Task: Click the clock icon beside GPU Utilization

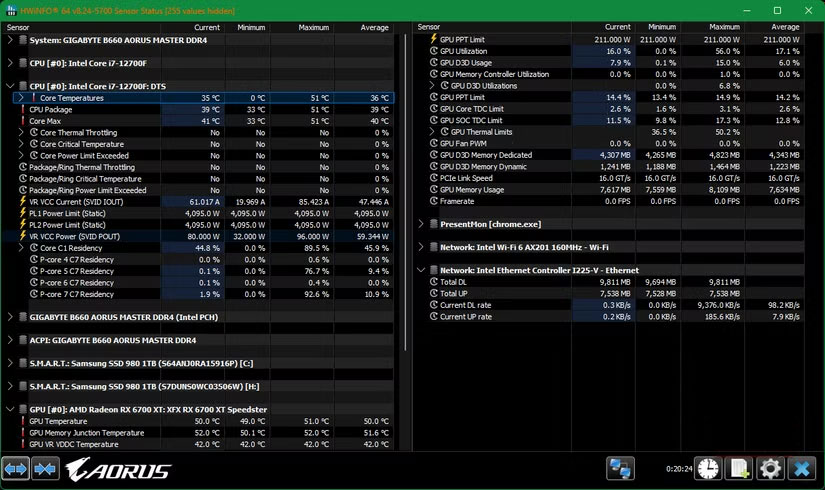Action: pos(434,51)
